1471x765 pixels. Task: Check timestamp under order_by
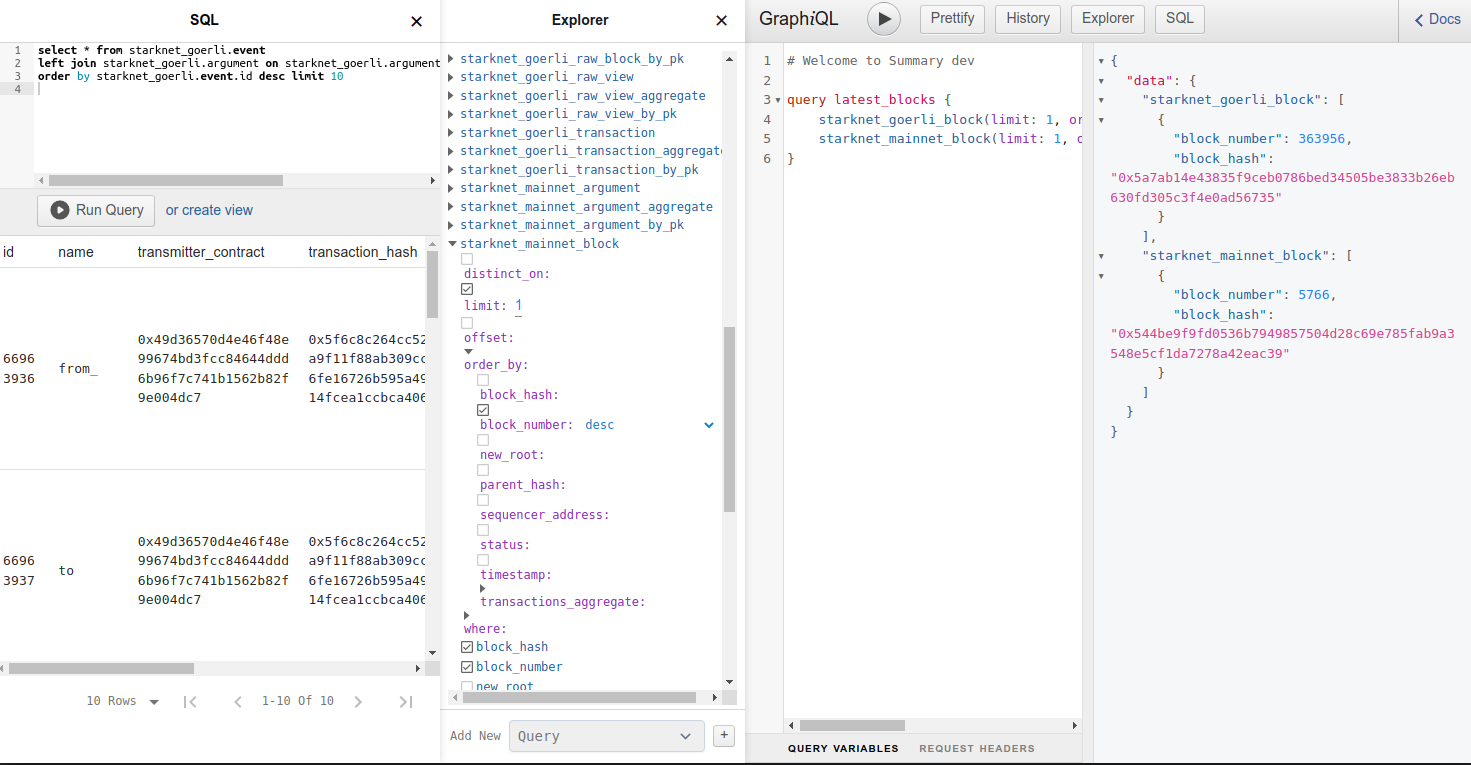pos(483,560)
